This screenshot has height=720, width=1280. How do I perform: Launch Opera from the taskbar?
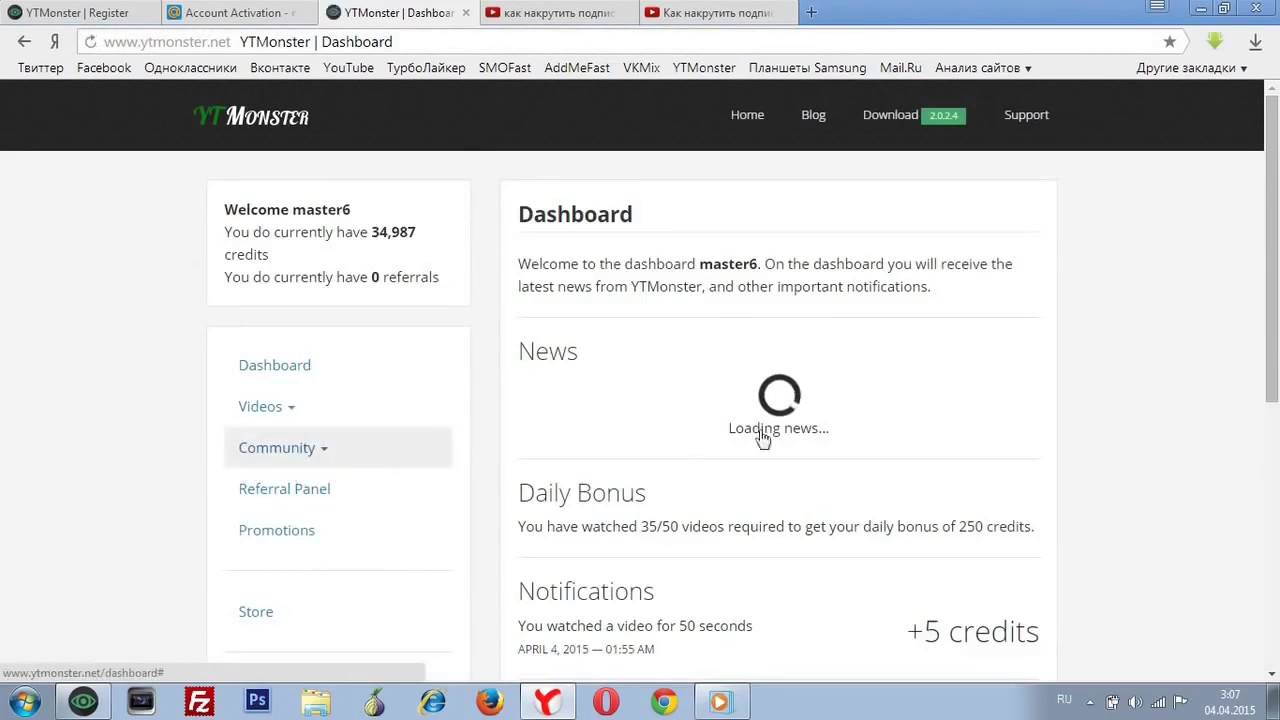coord(606,702)
